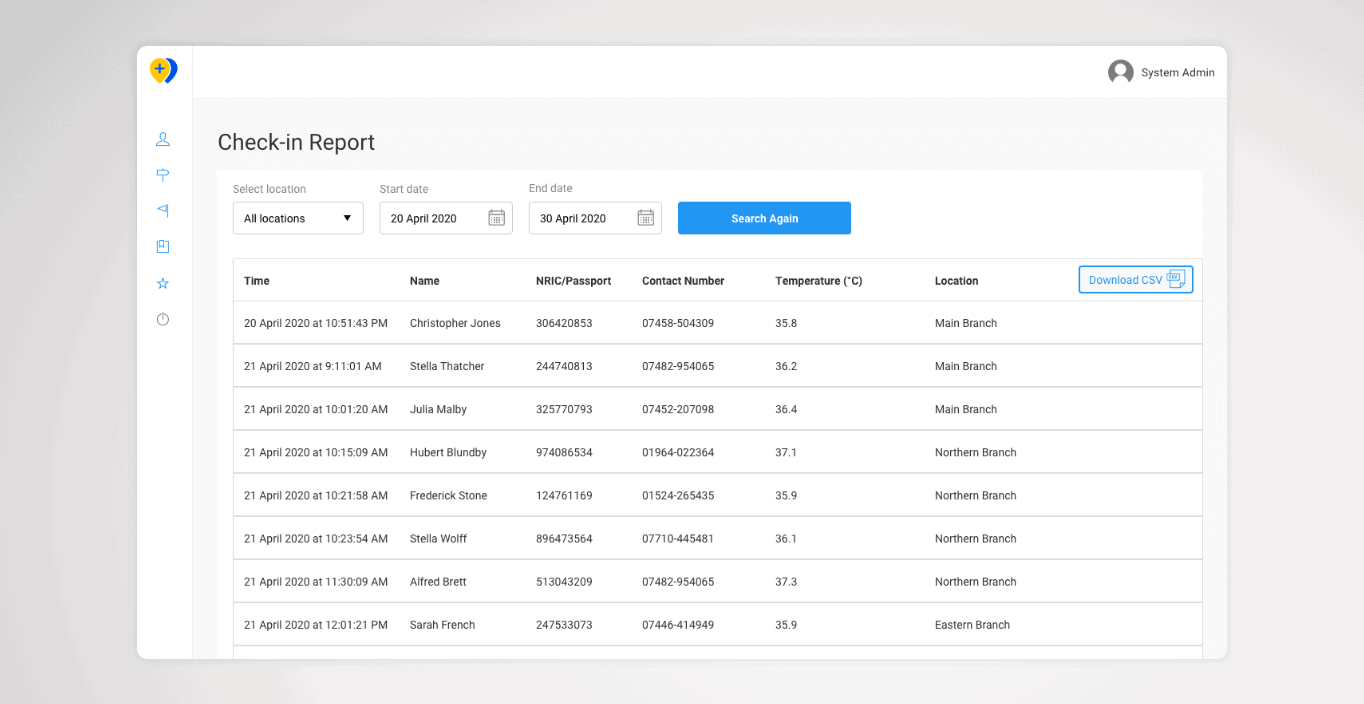This screenshot has width=1364, height=704.
Task: Click contact number 07458-504309
Action: point(678,323)
